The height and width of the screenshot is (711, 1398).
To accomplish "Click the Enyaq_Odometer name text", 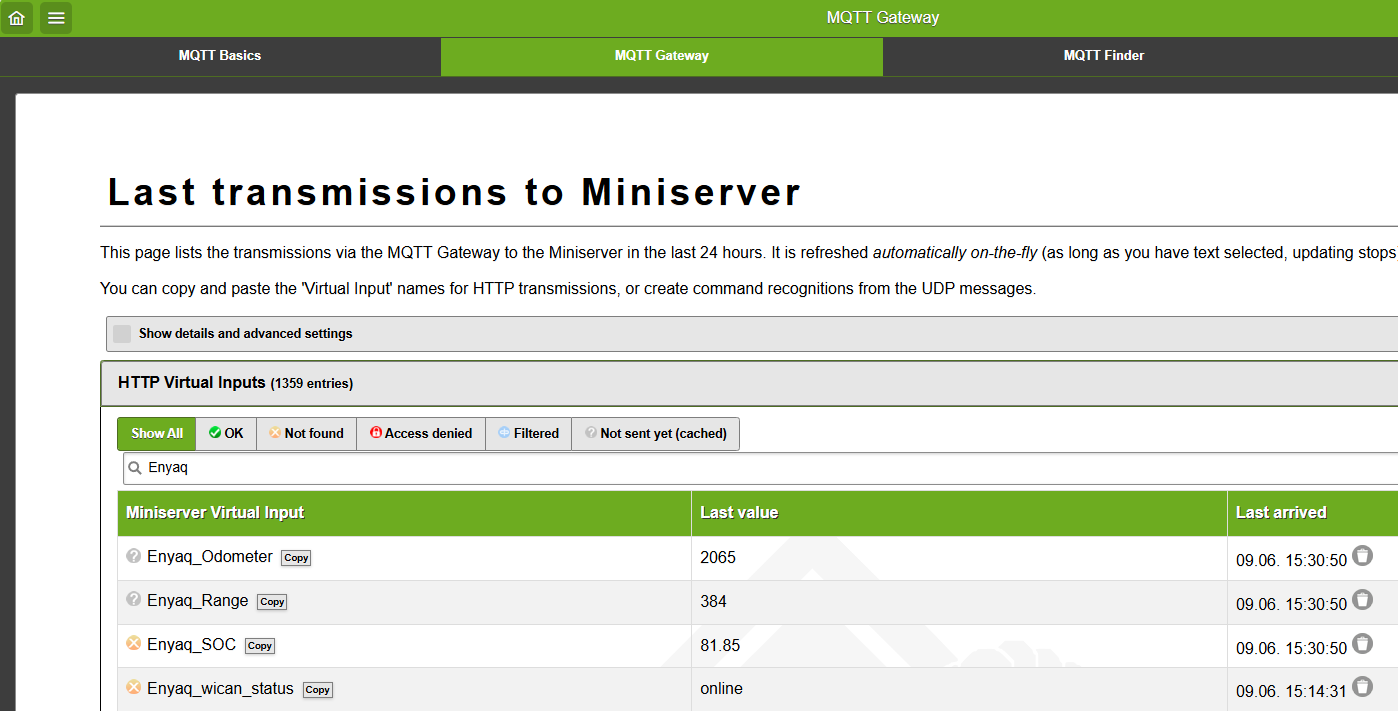I will click(x=210, y=557).
